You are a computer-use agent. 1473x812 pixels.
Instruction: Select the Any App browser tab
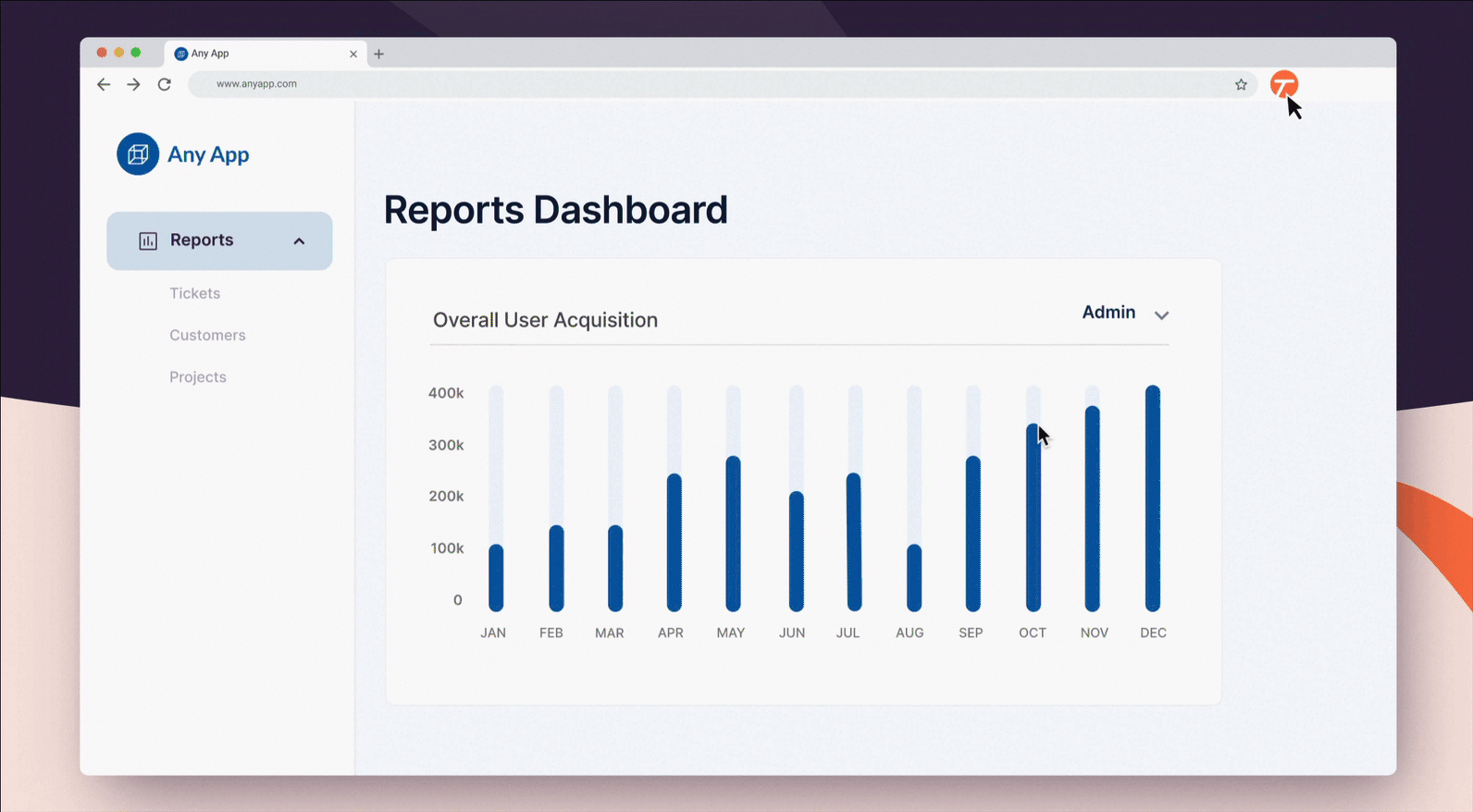pos(266,54)
